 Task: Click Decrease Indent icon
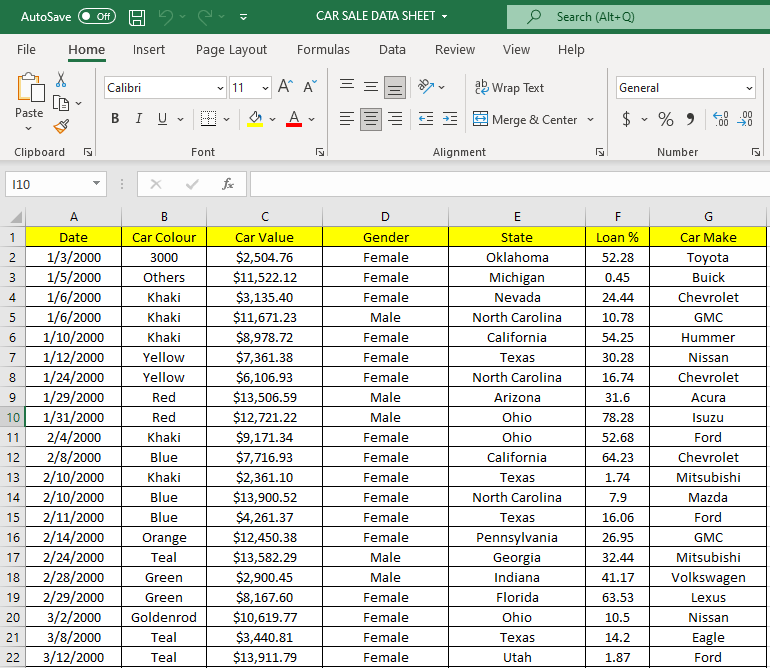[x=426, y=119]
